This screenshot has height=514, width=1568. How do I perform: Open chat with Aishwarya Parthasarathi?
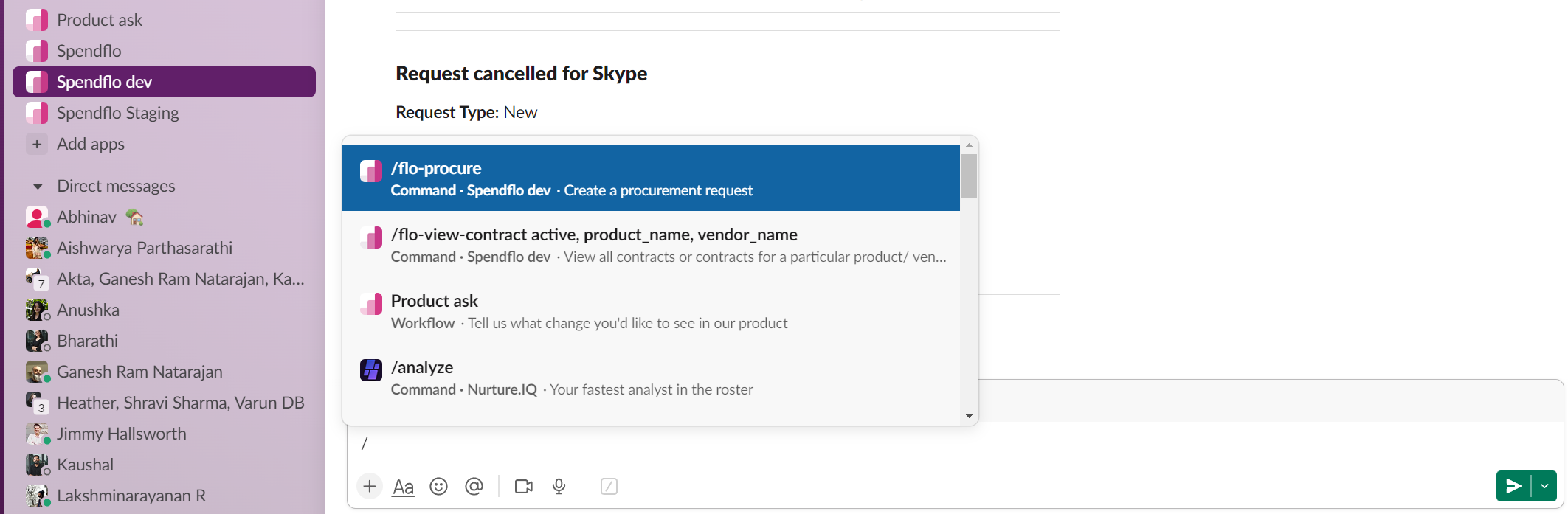tap(164, 248)
